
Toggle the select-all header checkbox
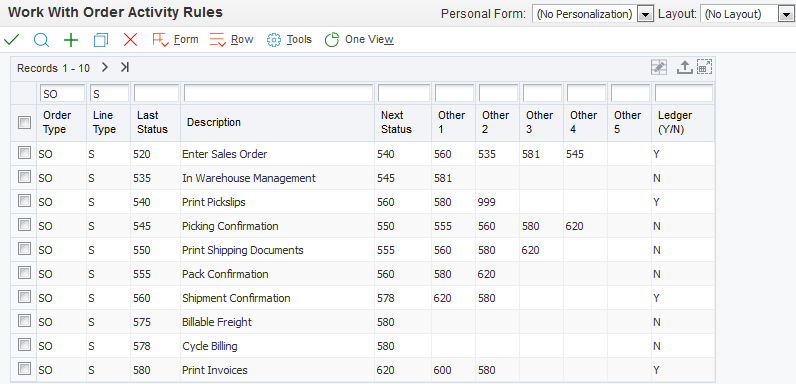coord(24,122)
